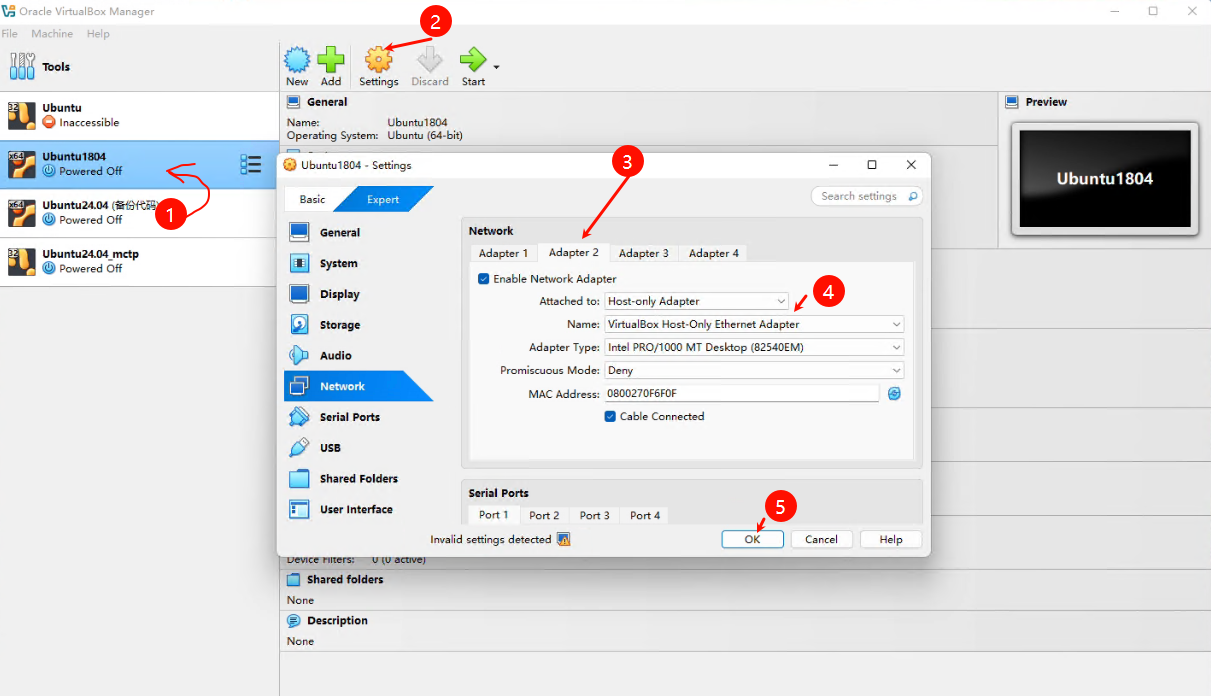Click the MAC Address field

coord(741,394)
